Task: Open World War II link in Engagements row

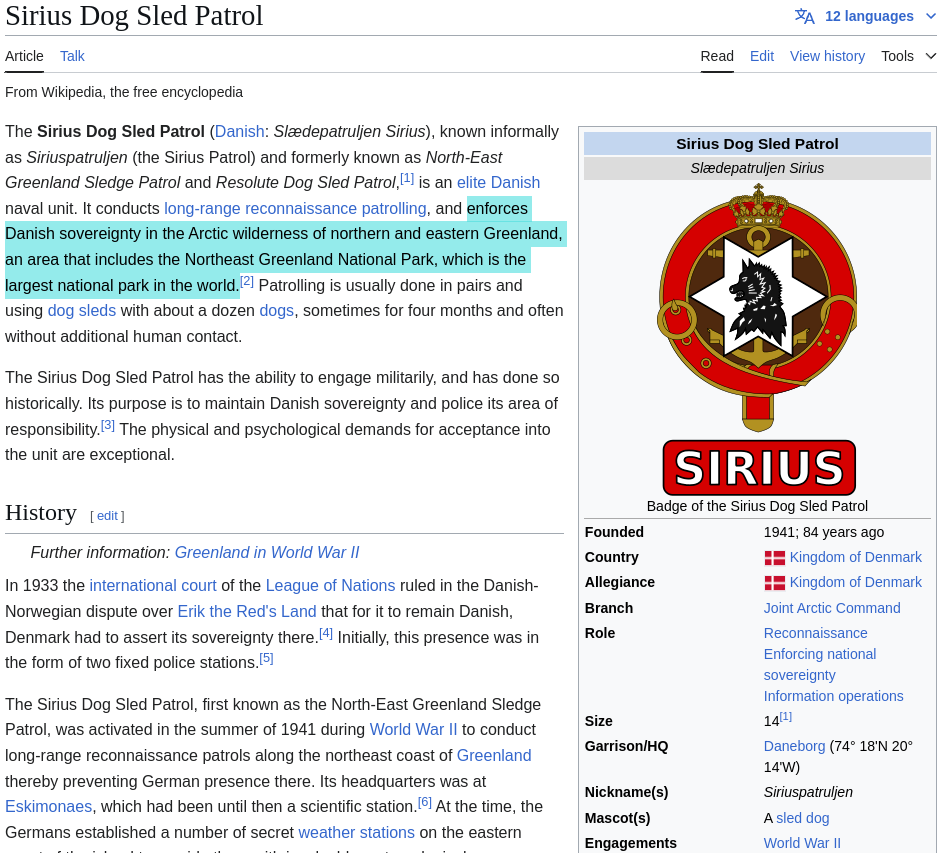Action: point(802,843)
